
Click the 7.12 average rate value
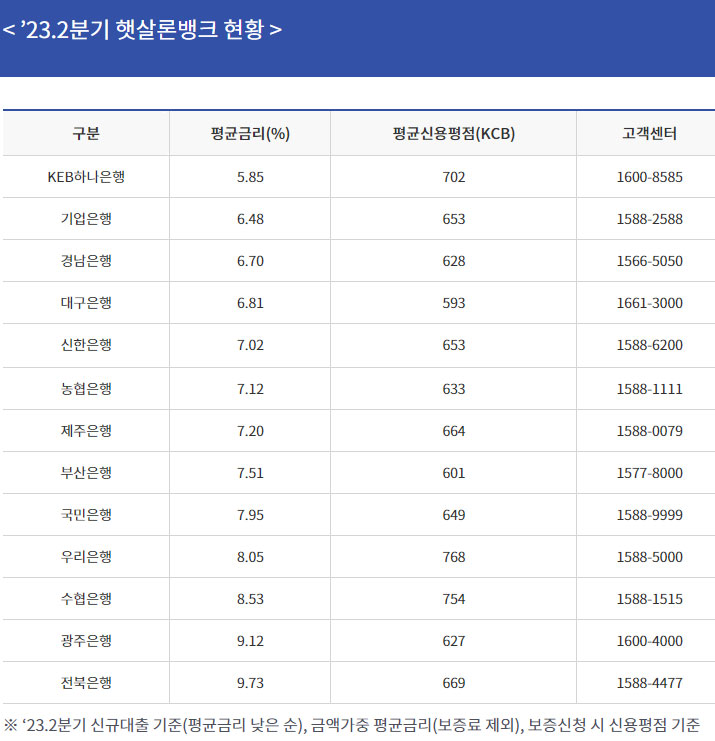tap(250, 389)
